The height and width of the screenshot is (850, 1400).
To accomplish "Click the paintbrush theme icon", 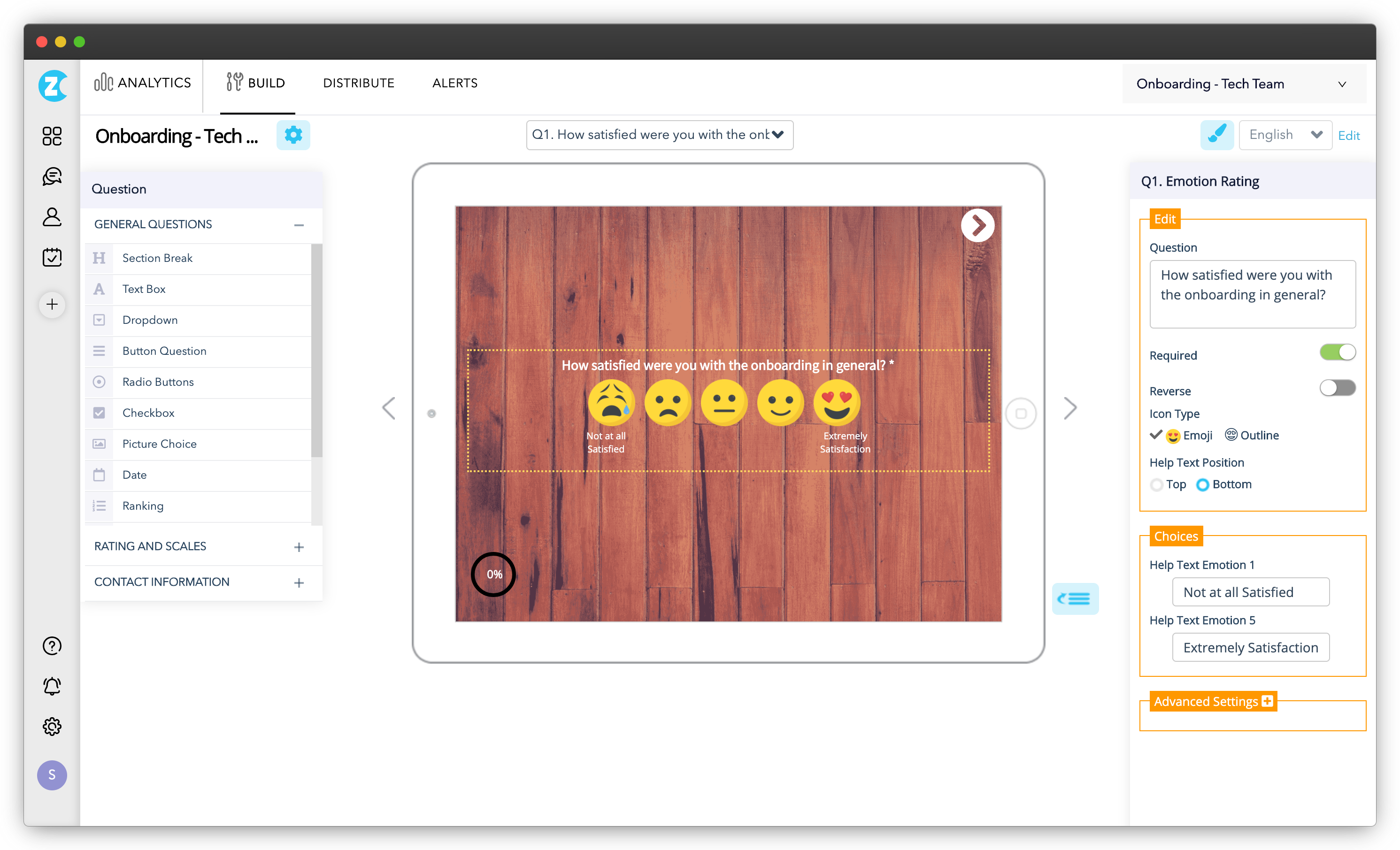I will 1216,135.
